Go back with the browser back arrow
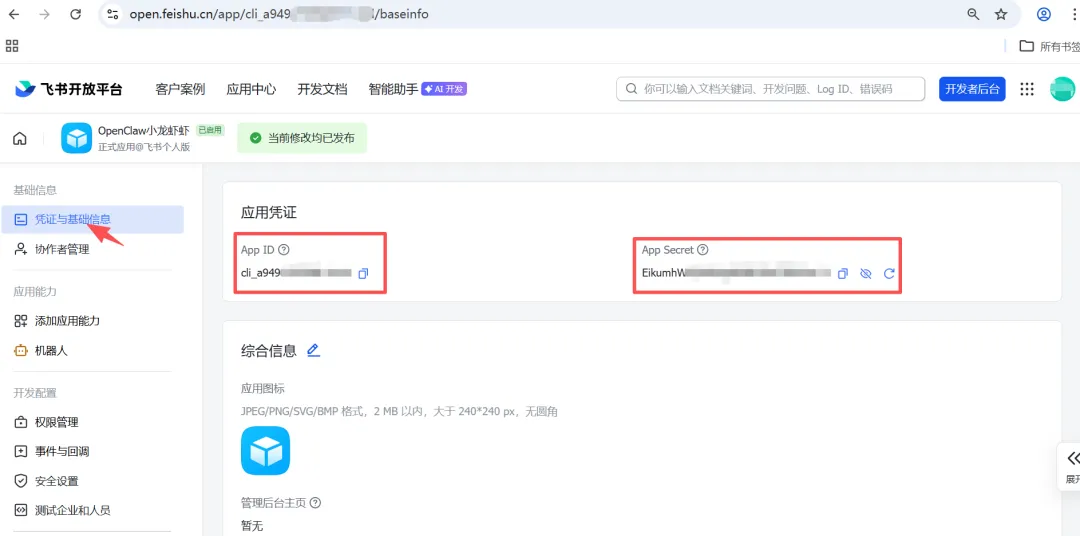 tap(14, 14)
